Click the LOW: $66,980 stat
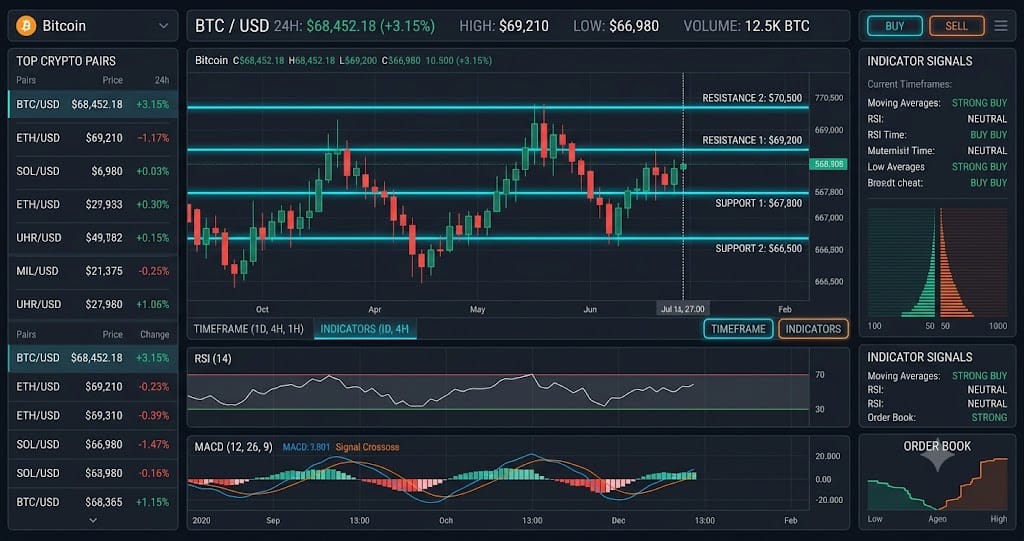 pos(616,26)
